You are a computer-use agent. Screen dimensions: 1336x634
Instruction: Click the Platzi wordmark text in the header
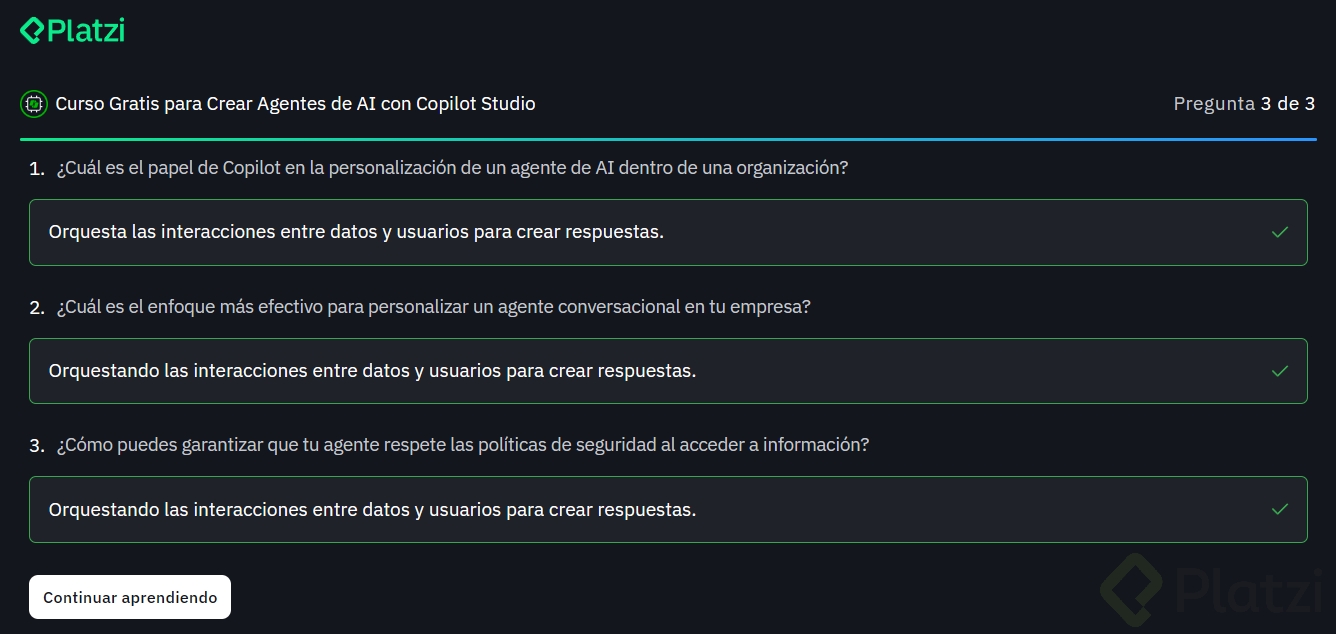coord(86,31)
